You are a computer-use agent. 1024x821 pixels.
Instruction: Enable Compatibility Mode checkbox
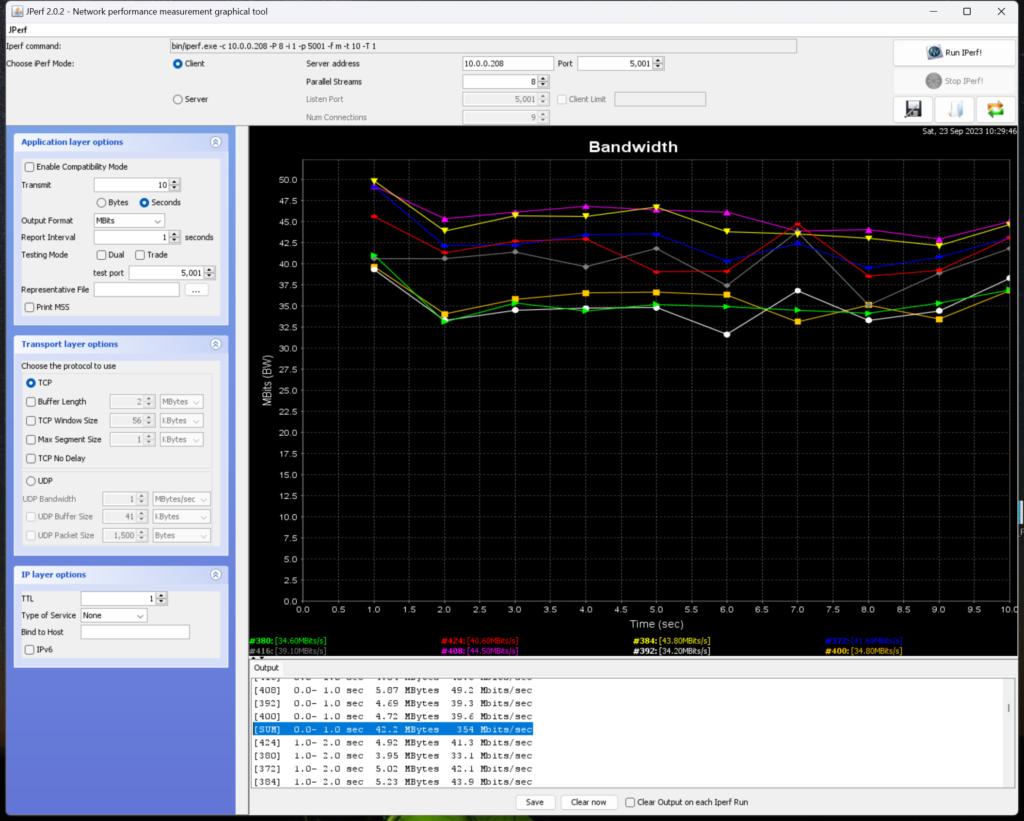29,167
